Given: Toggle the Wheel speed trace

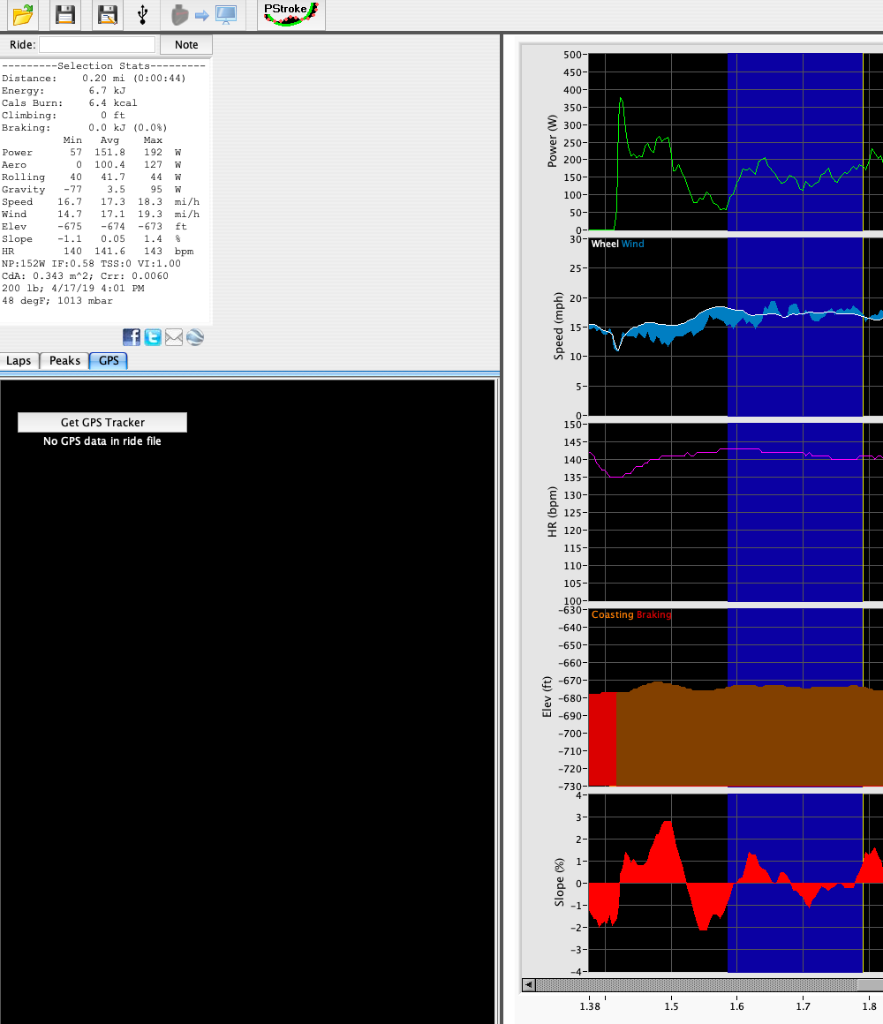Looking at the screenshot, I should [603, 242].
